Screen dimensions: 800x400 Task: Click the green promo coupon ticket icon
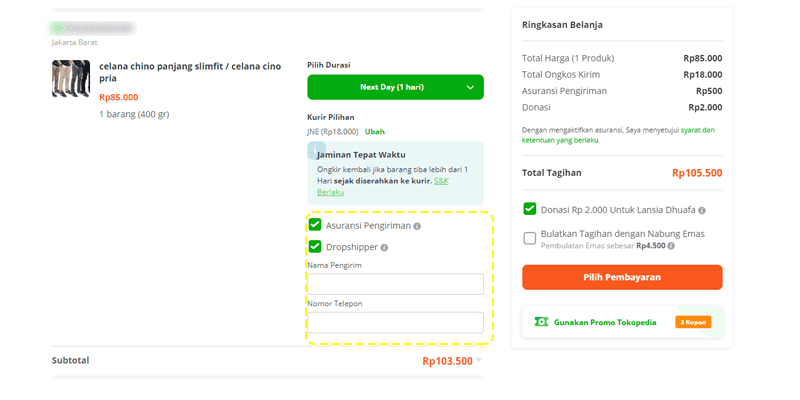(541, 322)
